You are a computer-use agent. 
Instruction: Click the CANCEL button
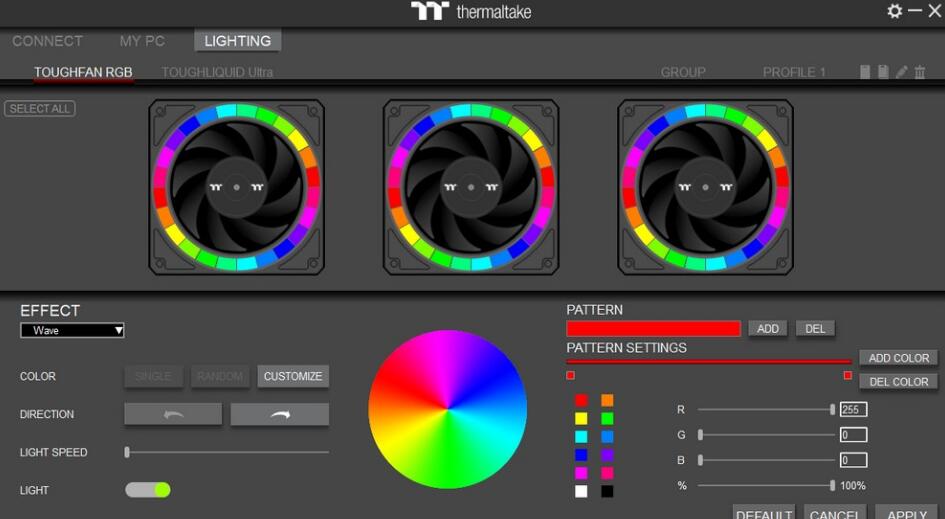[x=835, y=513]
